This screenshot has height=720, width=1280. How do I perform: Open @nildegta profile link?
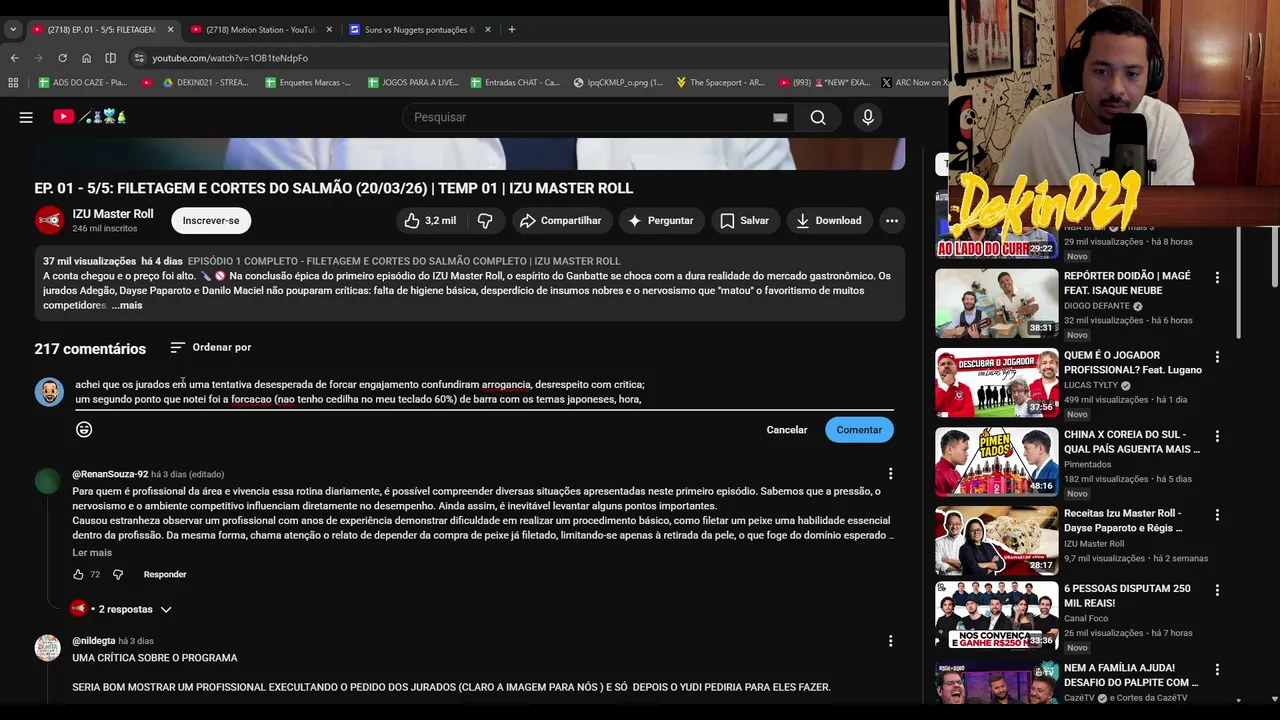point(94,641)
